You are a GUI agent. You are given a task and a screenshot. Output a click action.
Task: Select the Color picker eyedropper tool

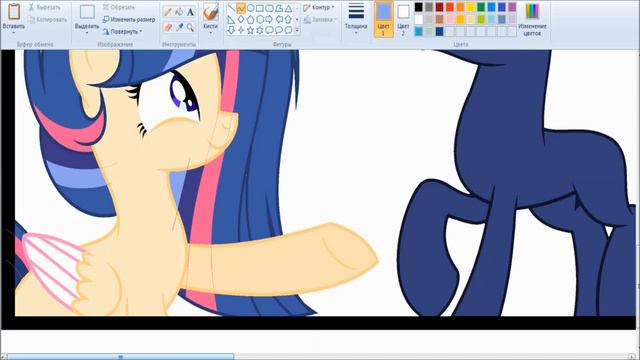pos(179,27)
